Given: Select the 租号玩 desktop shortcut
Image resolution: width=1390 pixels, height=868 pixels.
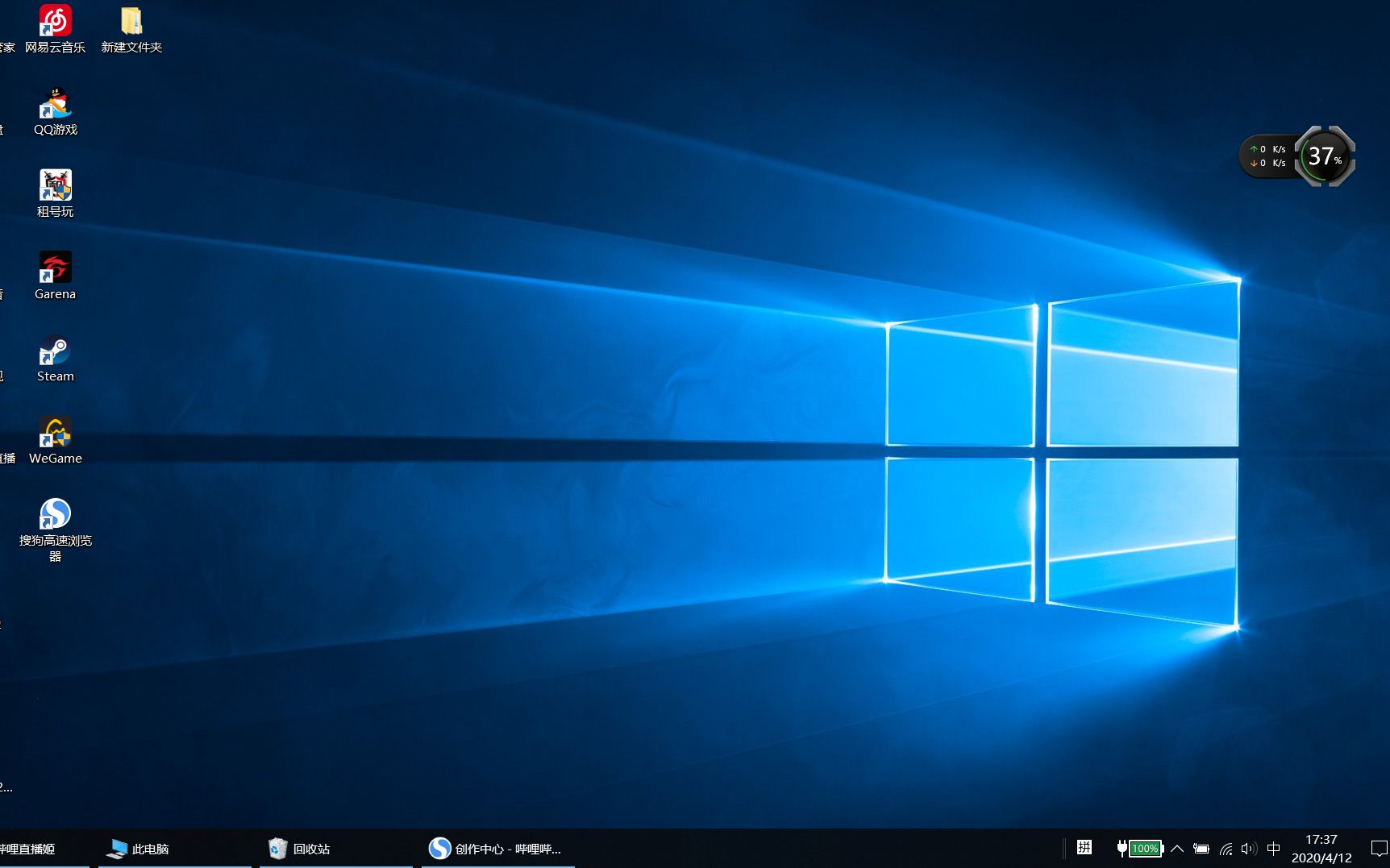Looking at the screenshot, I should coord(55,193).
